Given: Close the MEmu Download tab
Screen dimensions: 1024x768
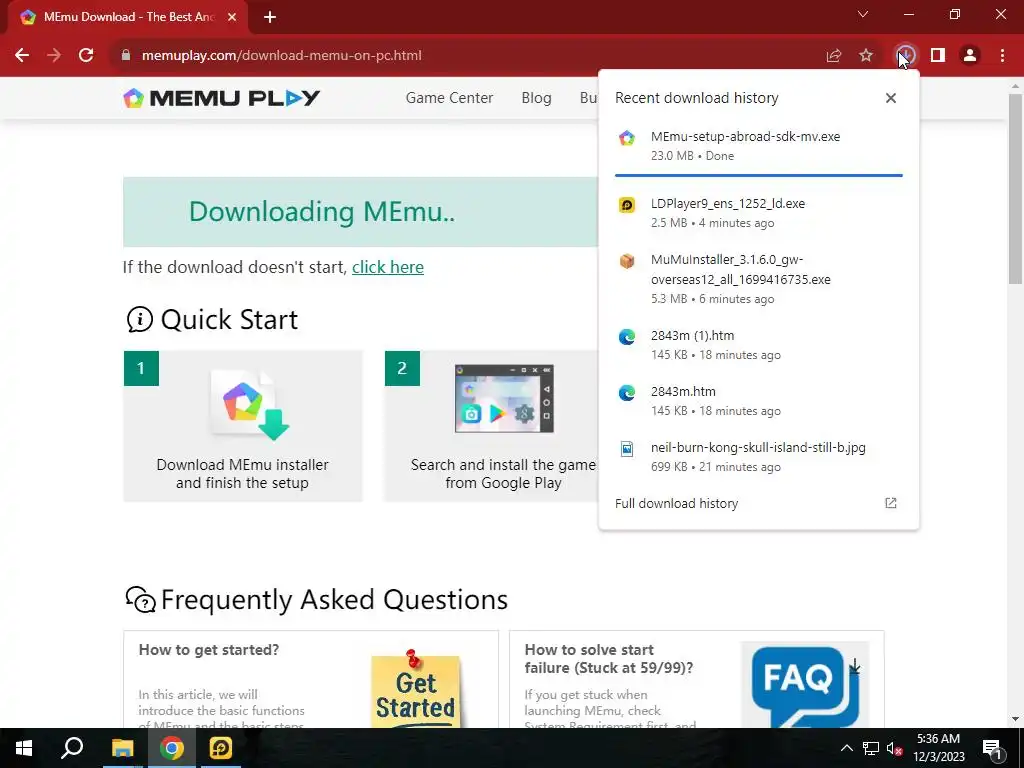Looking at the screenshot, I should (x=232, y=17).
